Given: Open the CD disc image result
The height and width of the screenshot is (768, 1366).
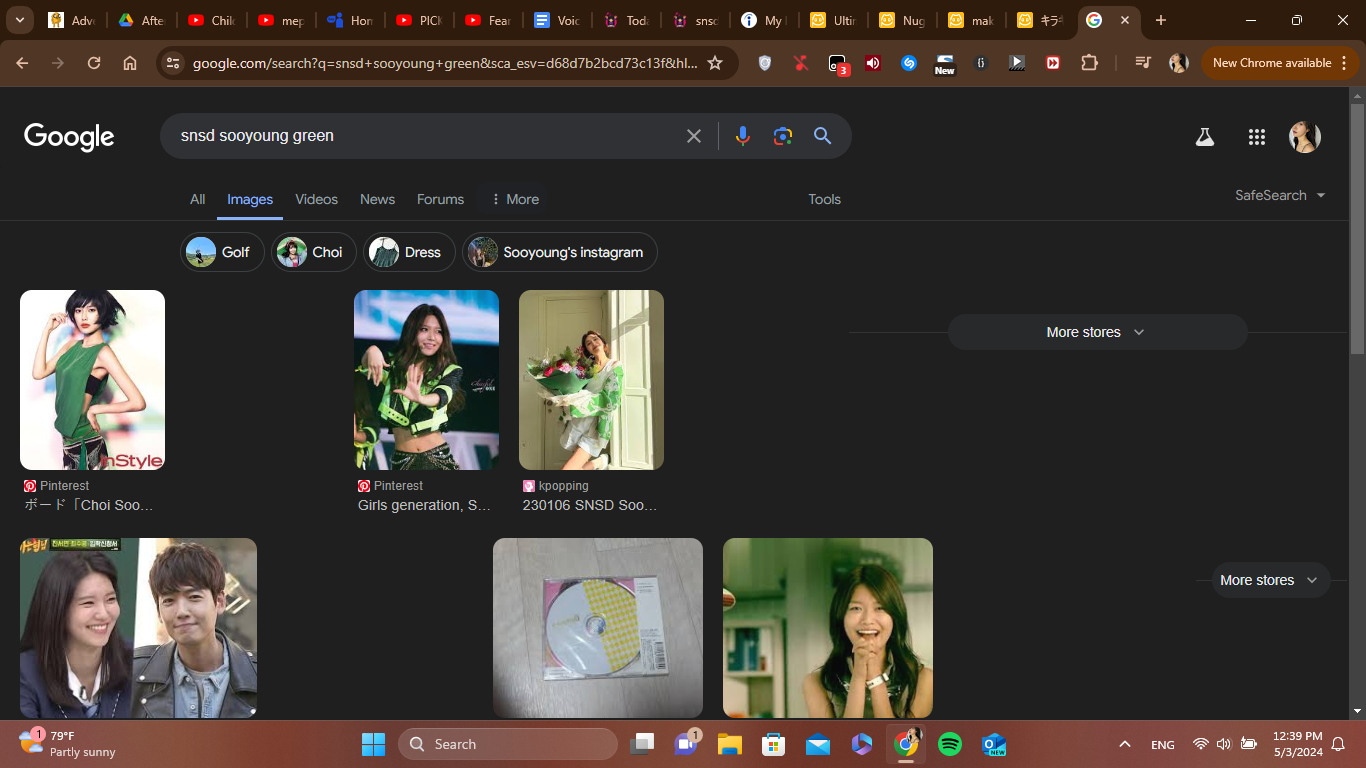Looking at the screenshot, I should point(598,628).
